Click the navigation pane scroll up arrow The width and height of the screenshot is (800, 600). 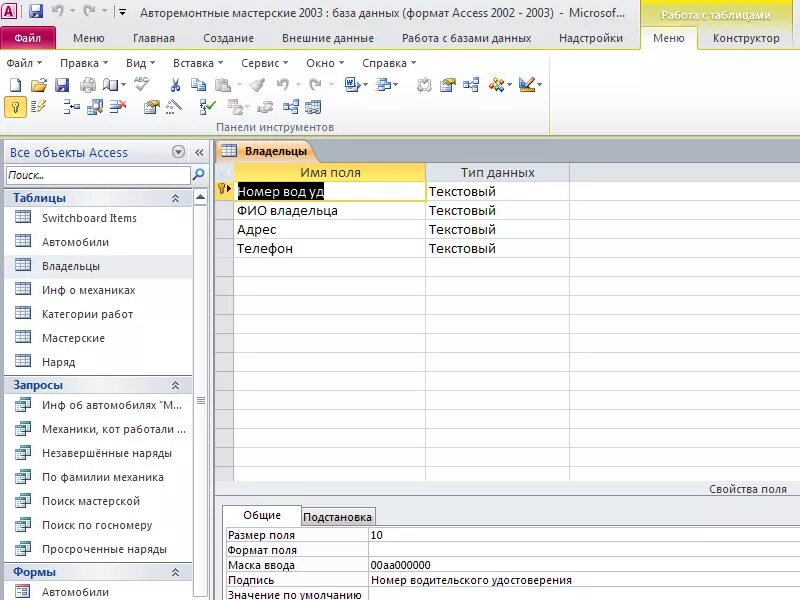[201, 197]
